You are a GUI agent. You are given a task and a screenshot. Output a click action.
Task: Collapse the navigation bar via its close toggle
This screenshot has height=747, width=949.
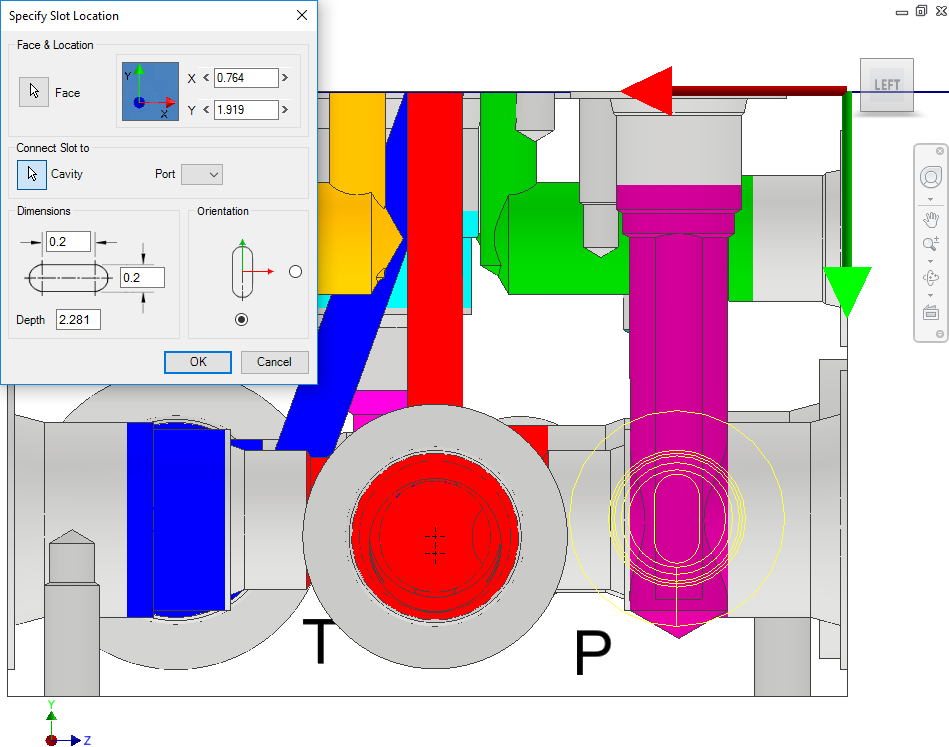(x=940, y=151)
